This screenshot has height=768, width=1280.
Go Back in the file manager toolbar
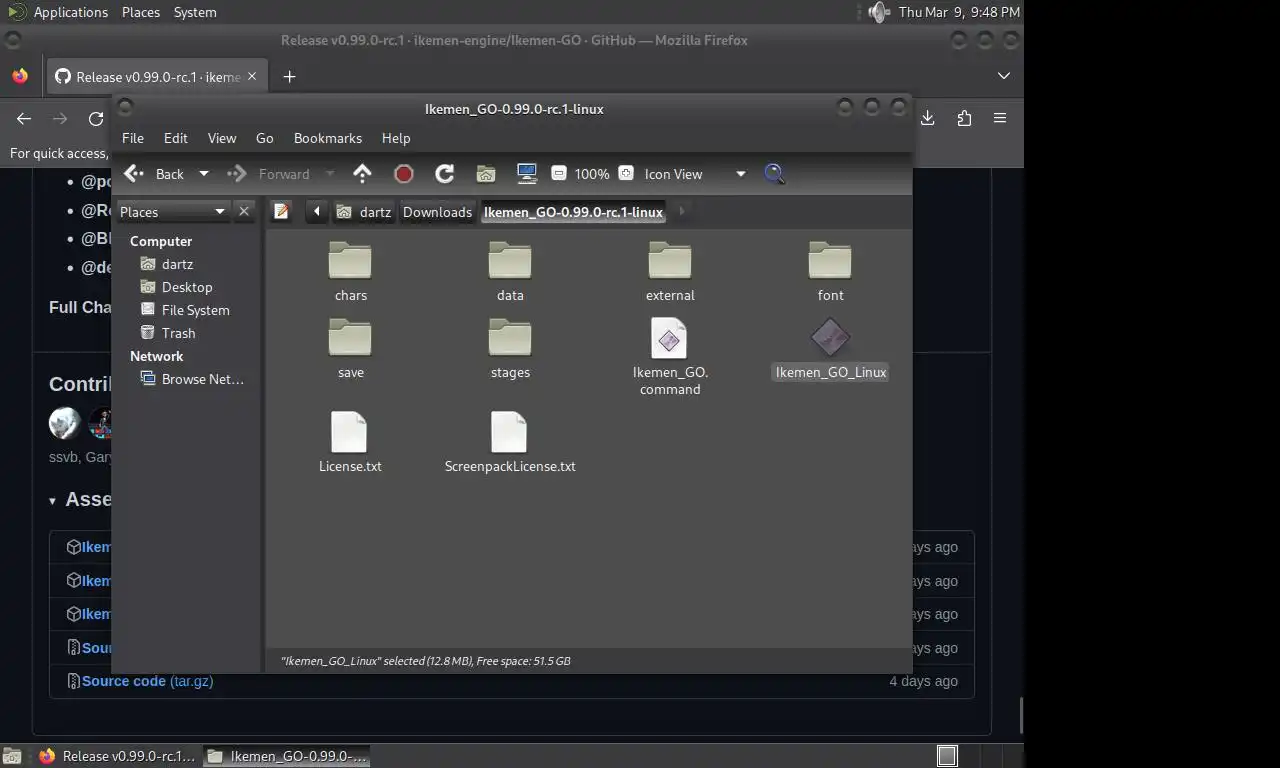[154, 174]
